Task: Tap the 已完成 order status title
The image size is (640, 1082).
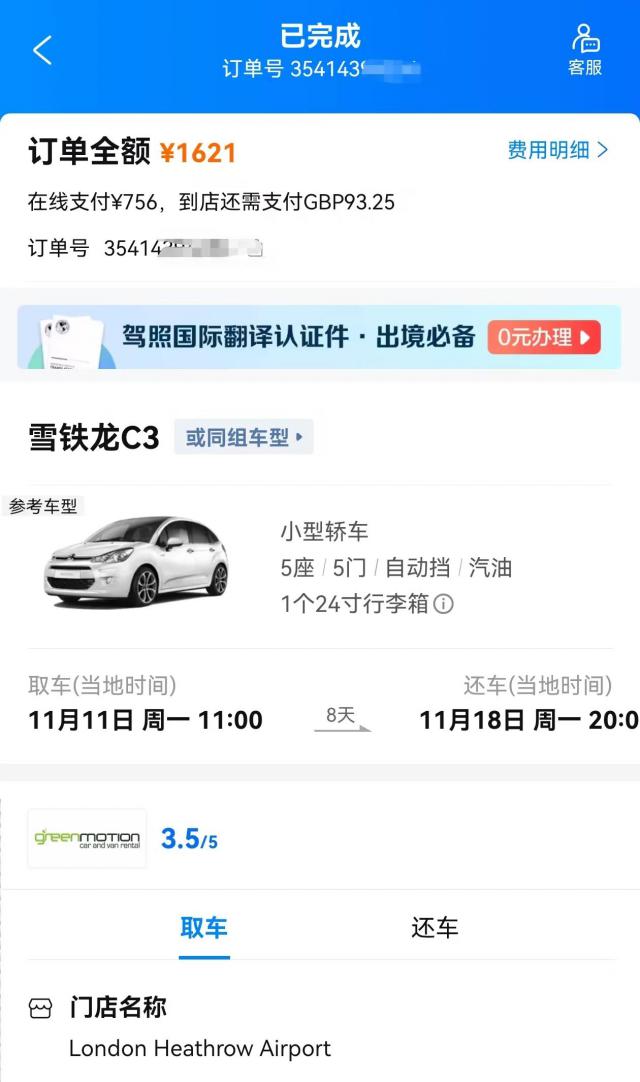Action: click(x=320, y=36)
